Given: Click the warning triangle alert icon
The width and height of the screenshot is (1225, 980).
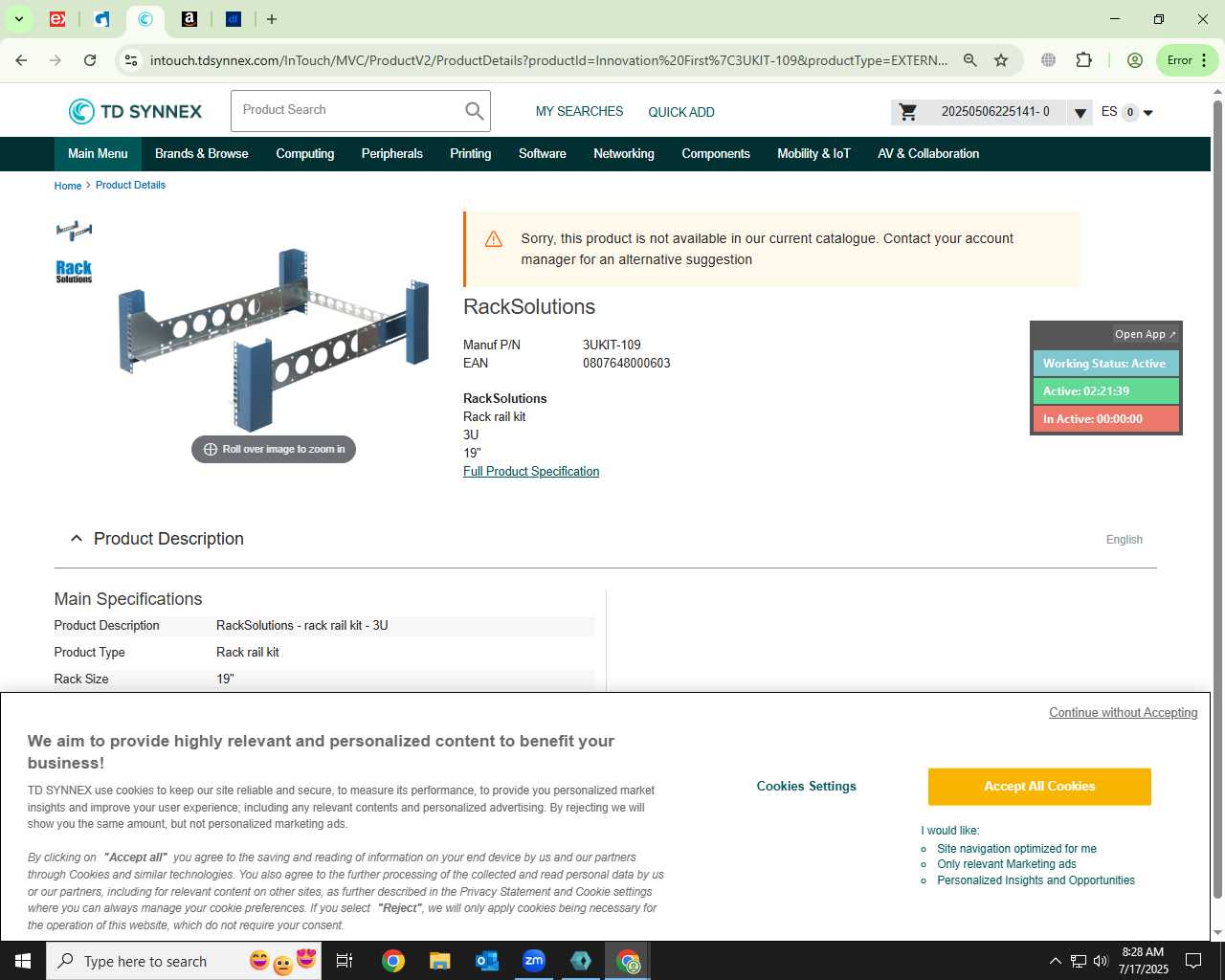Looking at the screenshot, I should (x=494, y=239).
